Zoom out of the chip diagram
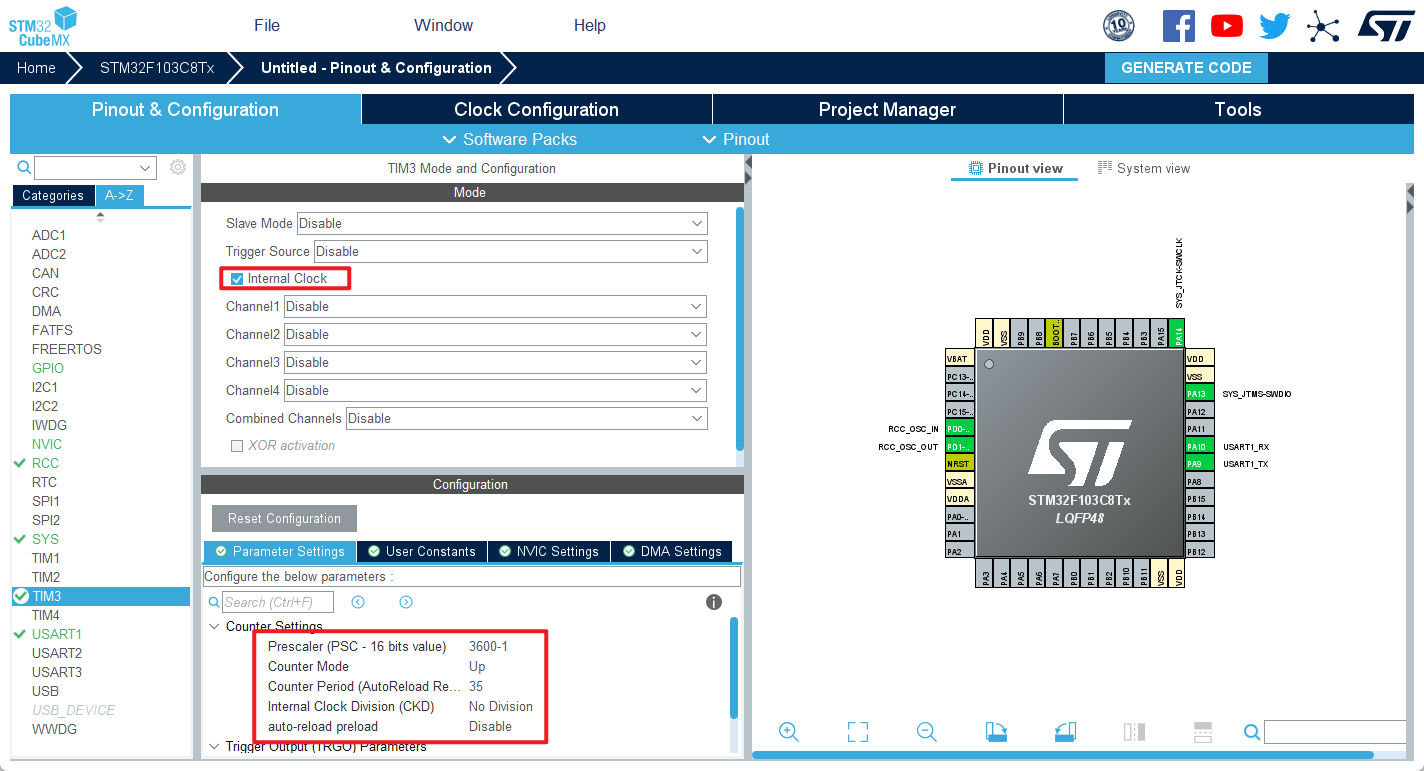Image resolution: width=1424 pixels, height=771 pixels. [926, 731]
